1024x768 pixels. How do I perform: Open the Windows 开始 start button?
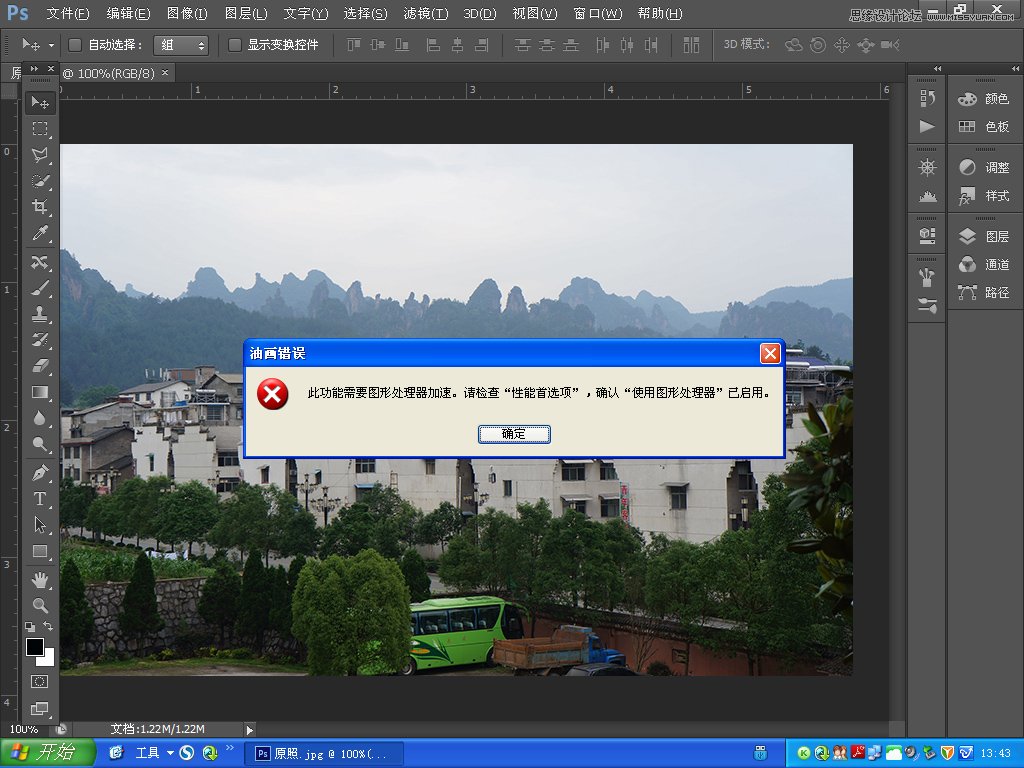(47, 753)
